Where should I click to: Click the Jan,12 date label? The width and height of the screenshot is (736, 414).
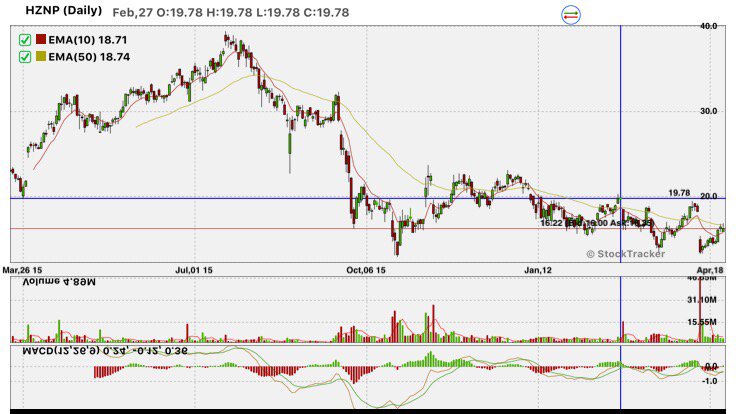click(538, 270)
